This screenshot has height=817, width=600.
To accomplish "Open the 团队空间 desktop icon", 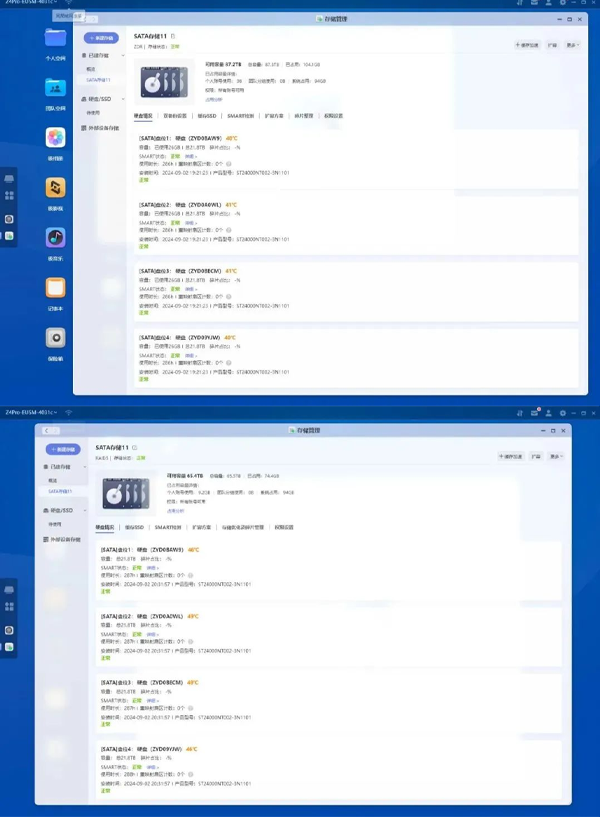I will click(x=55, y=89).
